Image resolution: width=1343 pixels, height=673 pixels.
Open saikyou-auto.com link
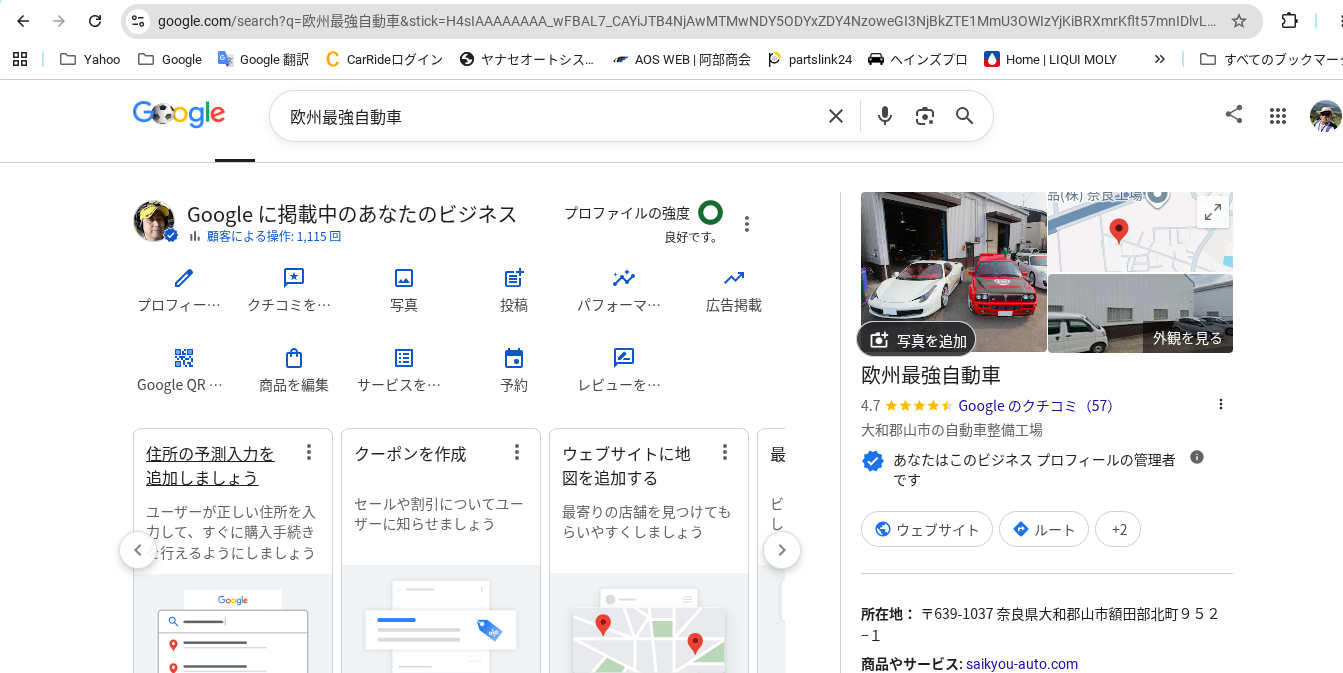point(1022,664)
